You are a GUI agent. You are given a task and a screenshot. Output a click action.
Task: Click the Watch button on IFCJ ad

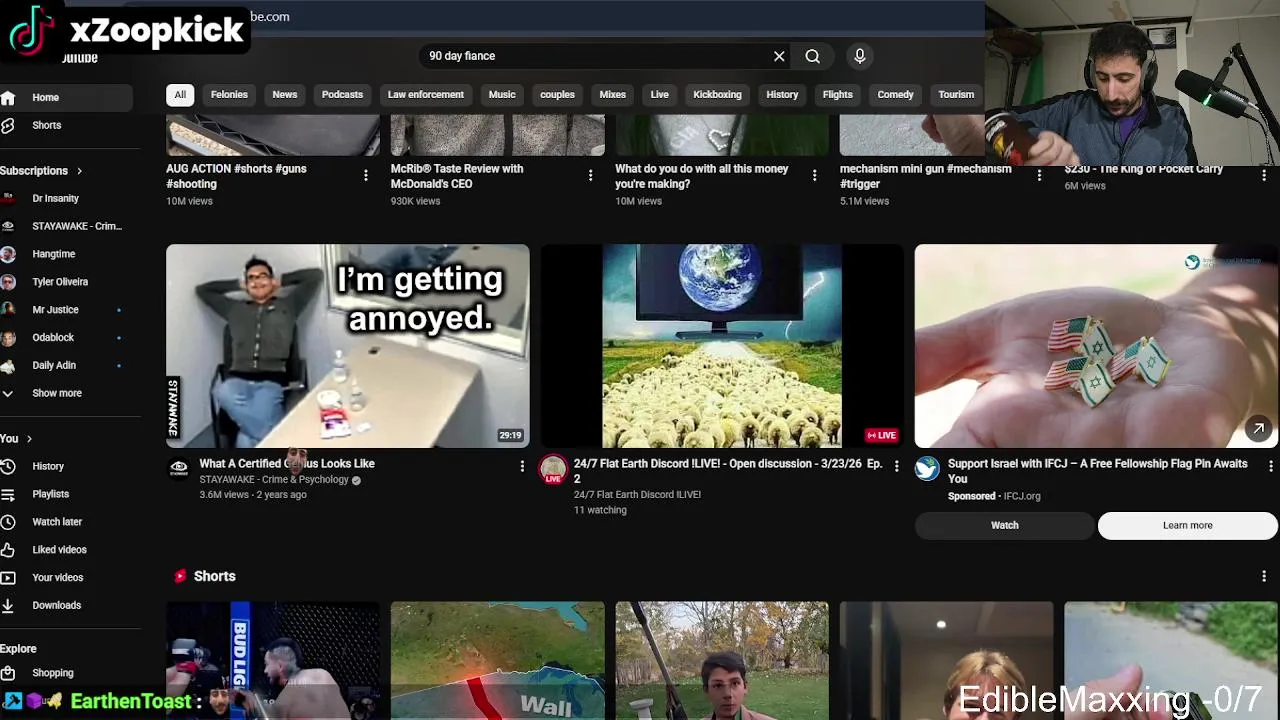(x=1005, y=525)
